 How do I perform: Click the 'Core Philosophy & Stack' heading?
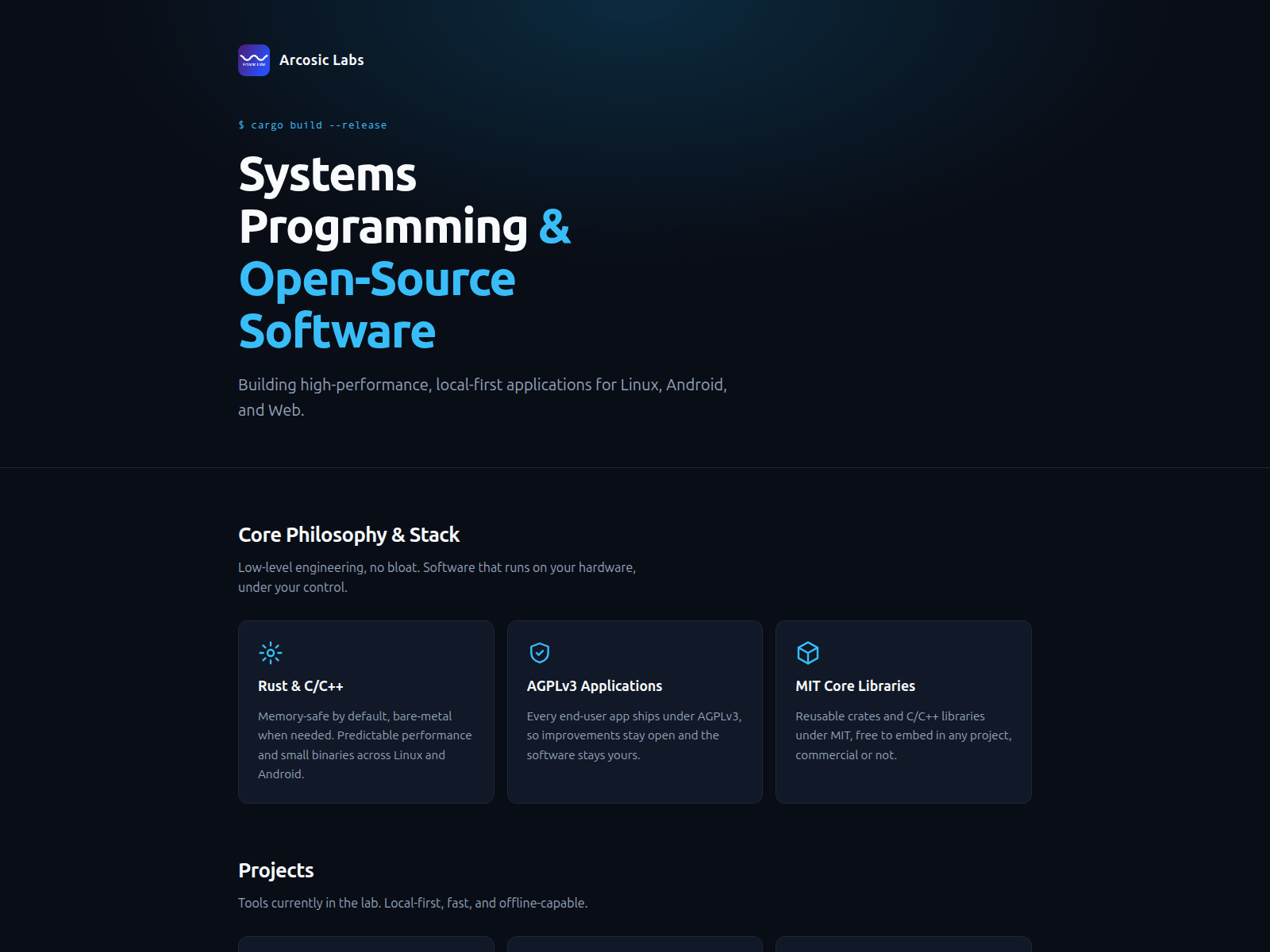coord(349,535)
